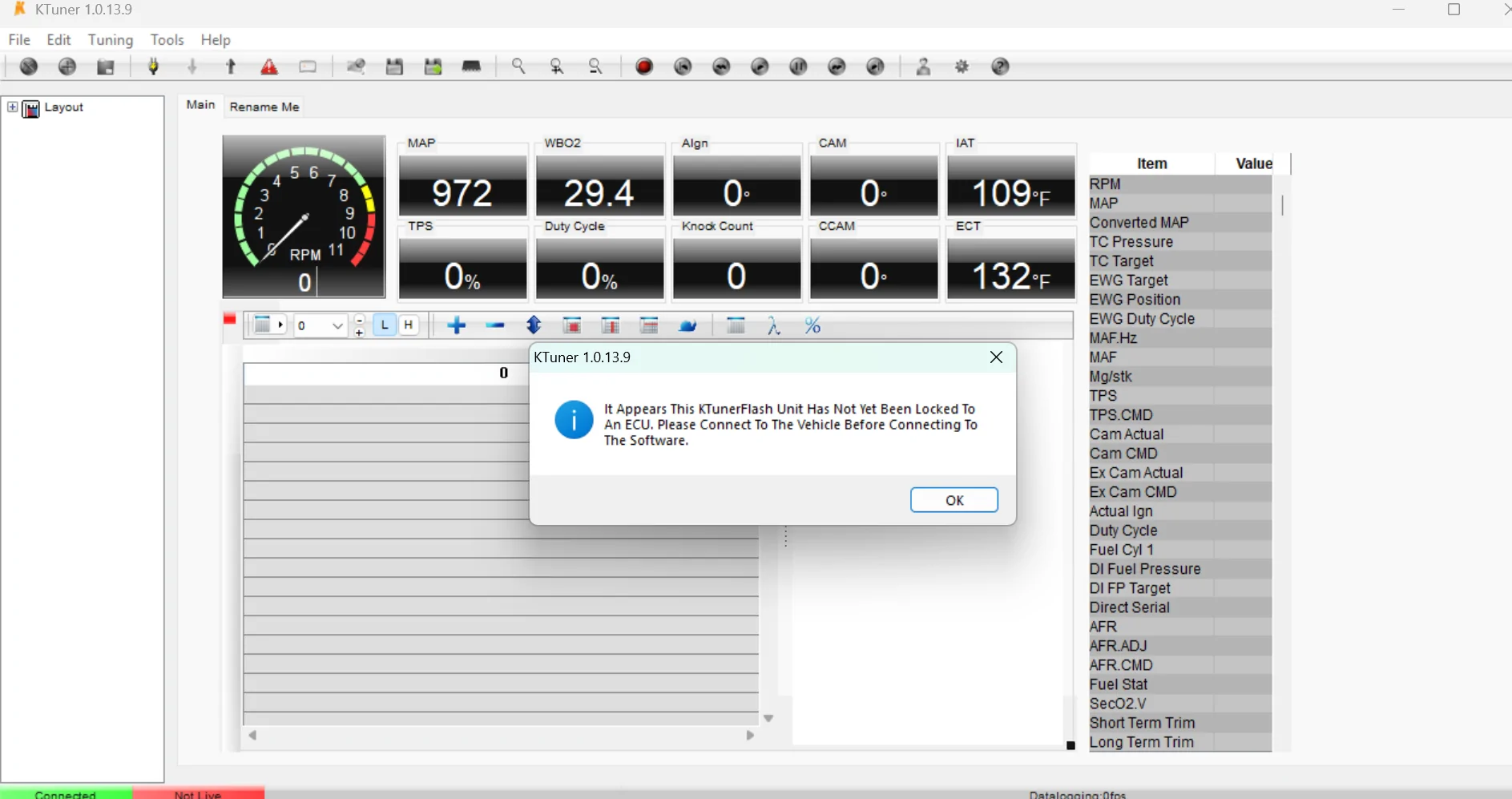The image size is (1512, 799).
Task: Click the black chip icon in the top toolbar
Action: [471, 67]
